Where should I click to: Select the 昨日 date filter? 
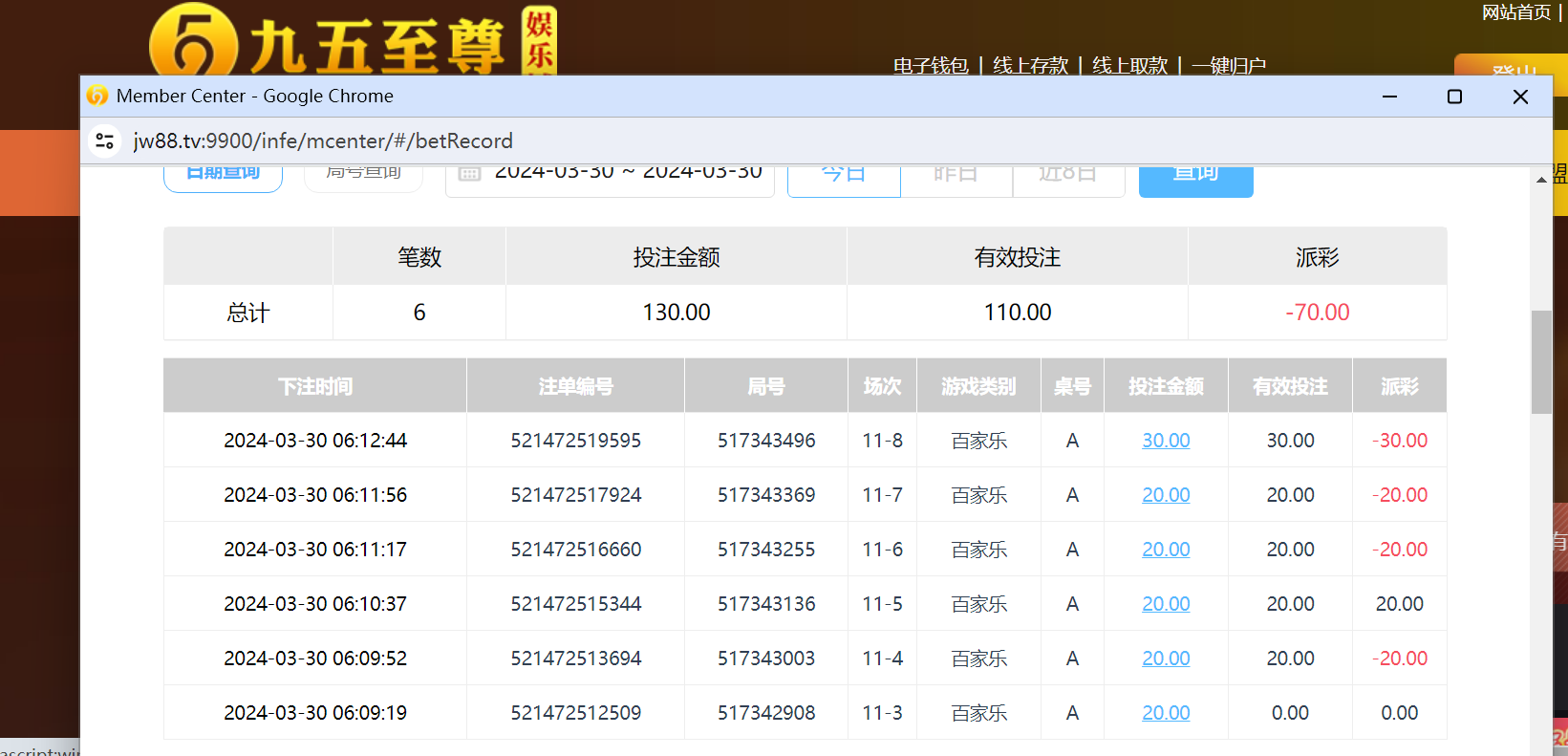click(x=956, y=178)
